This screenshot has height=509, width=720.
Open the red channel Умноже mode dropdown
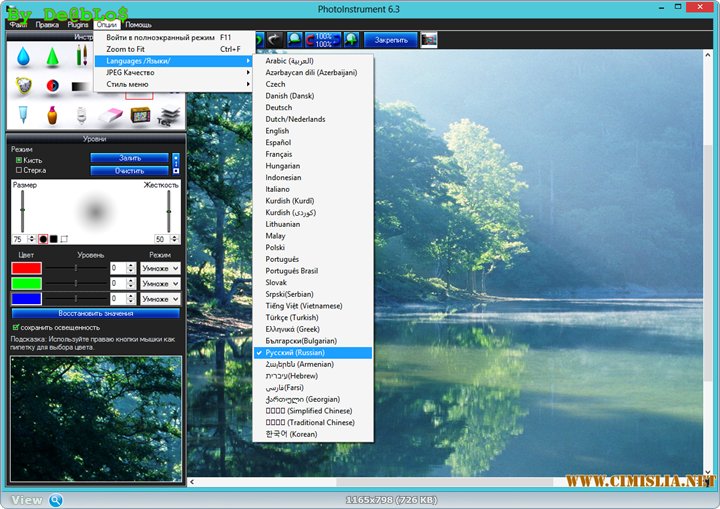point(160,268)
